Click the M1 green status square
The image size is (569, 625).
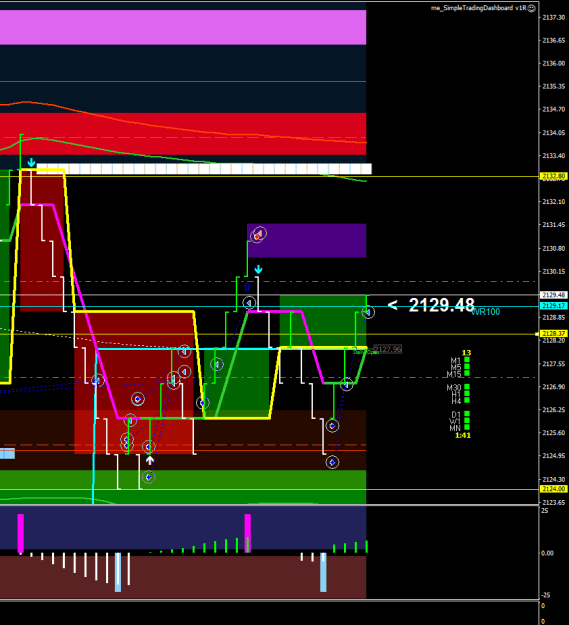[467, 360]
